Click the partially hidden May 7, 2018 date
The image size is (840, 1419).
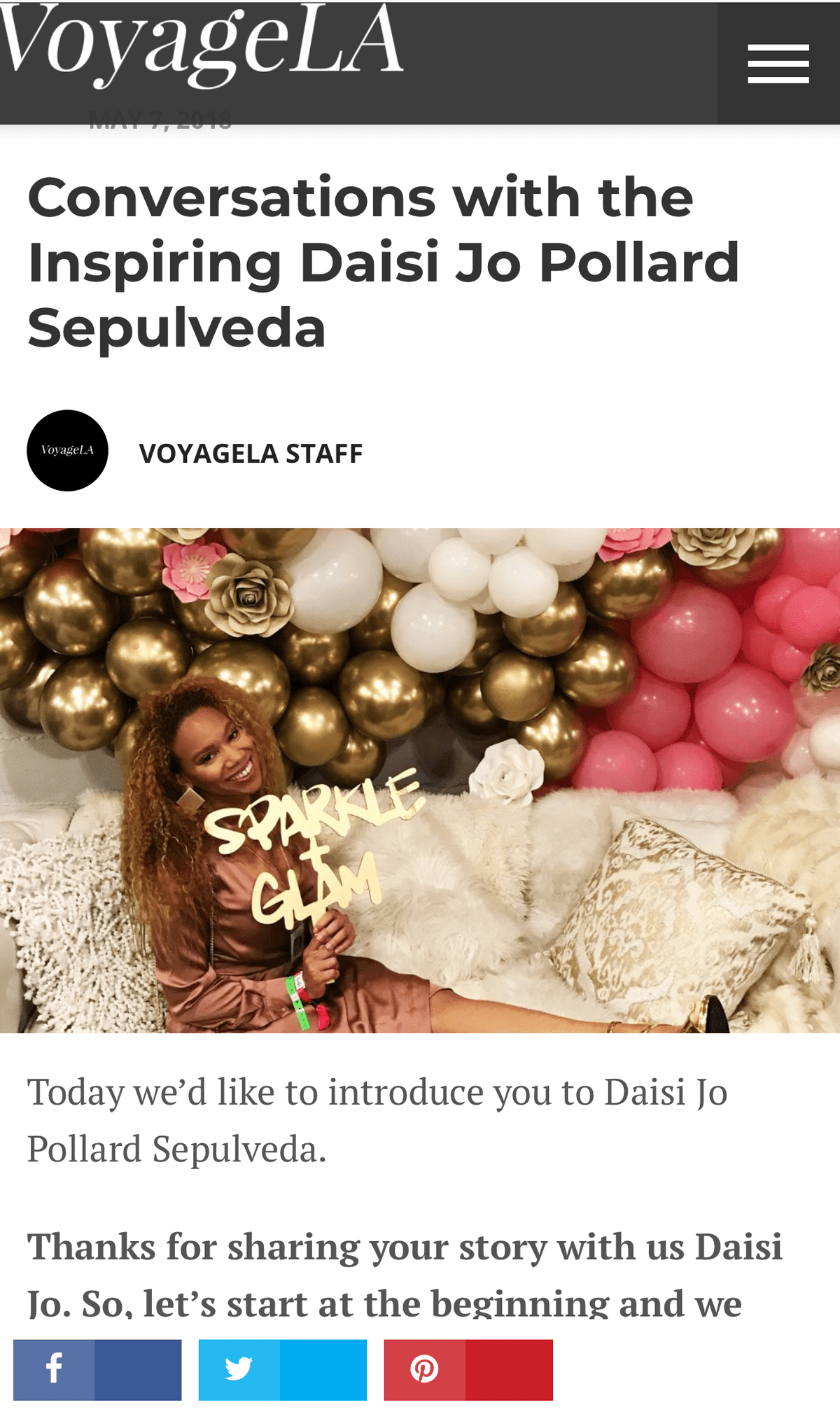160,119
